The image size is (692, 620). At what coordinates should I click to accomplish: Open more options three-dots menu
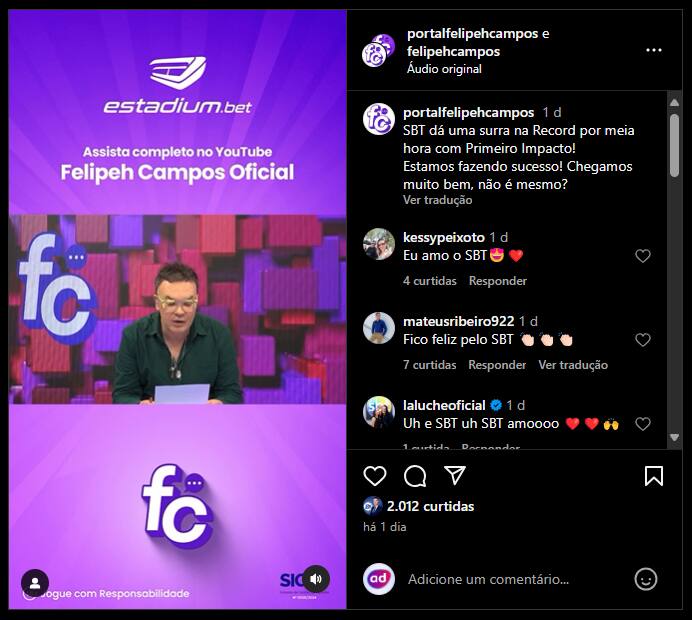tap(654, 50)
